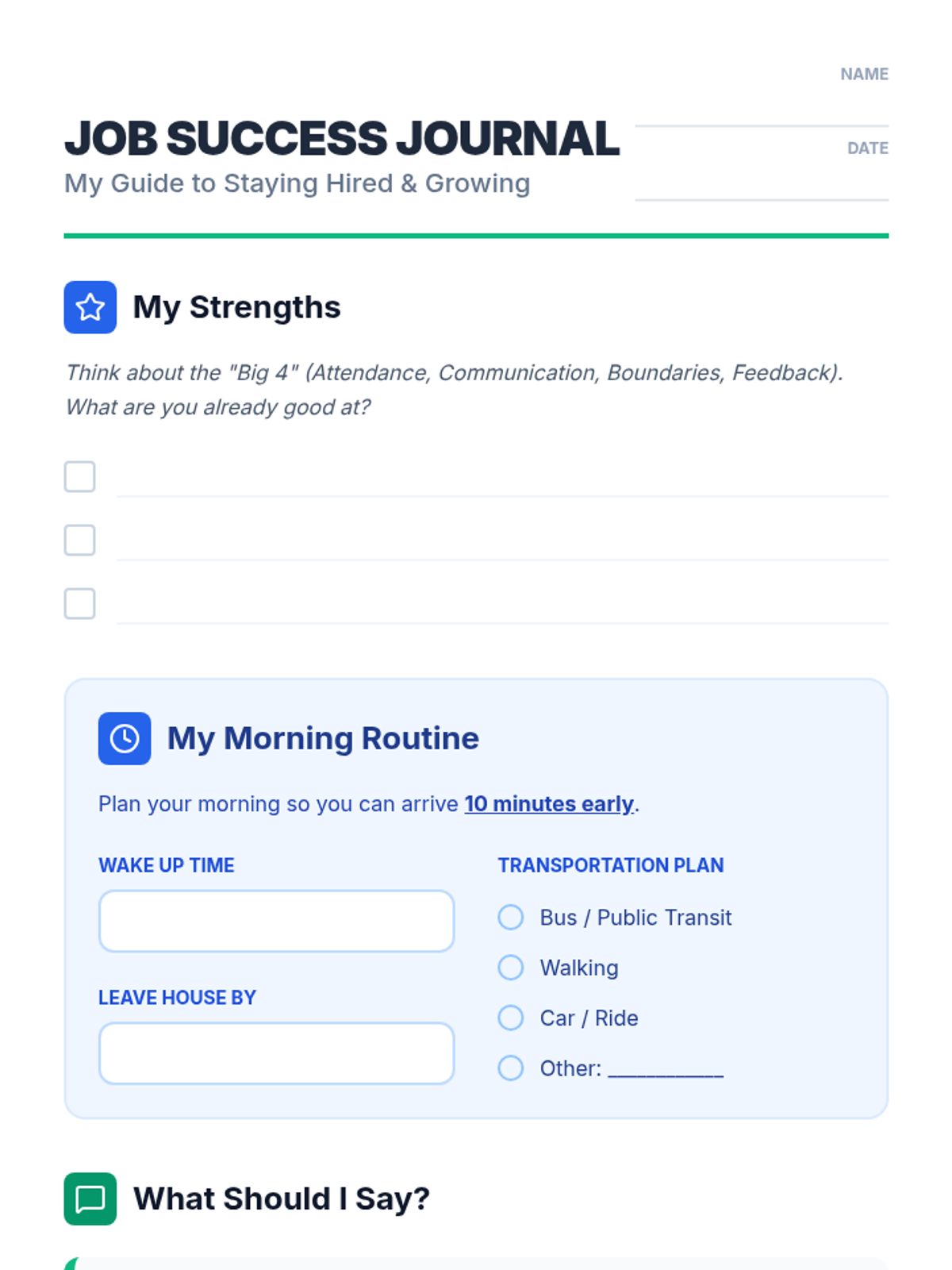Click the underlined 10 minutes early text

click(x=549, y=804)
